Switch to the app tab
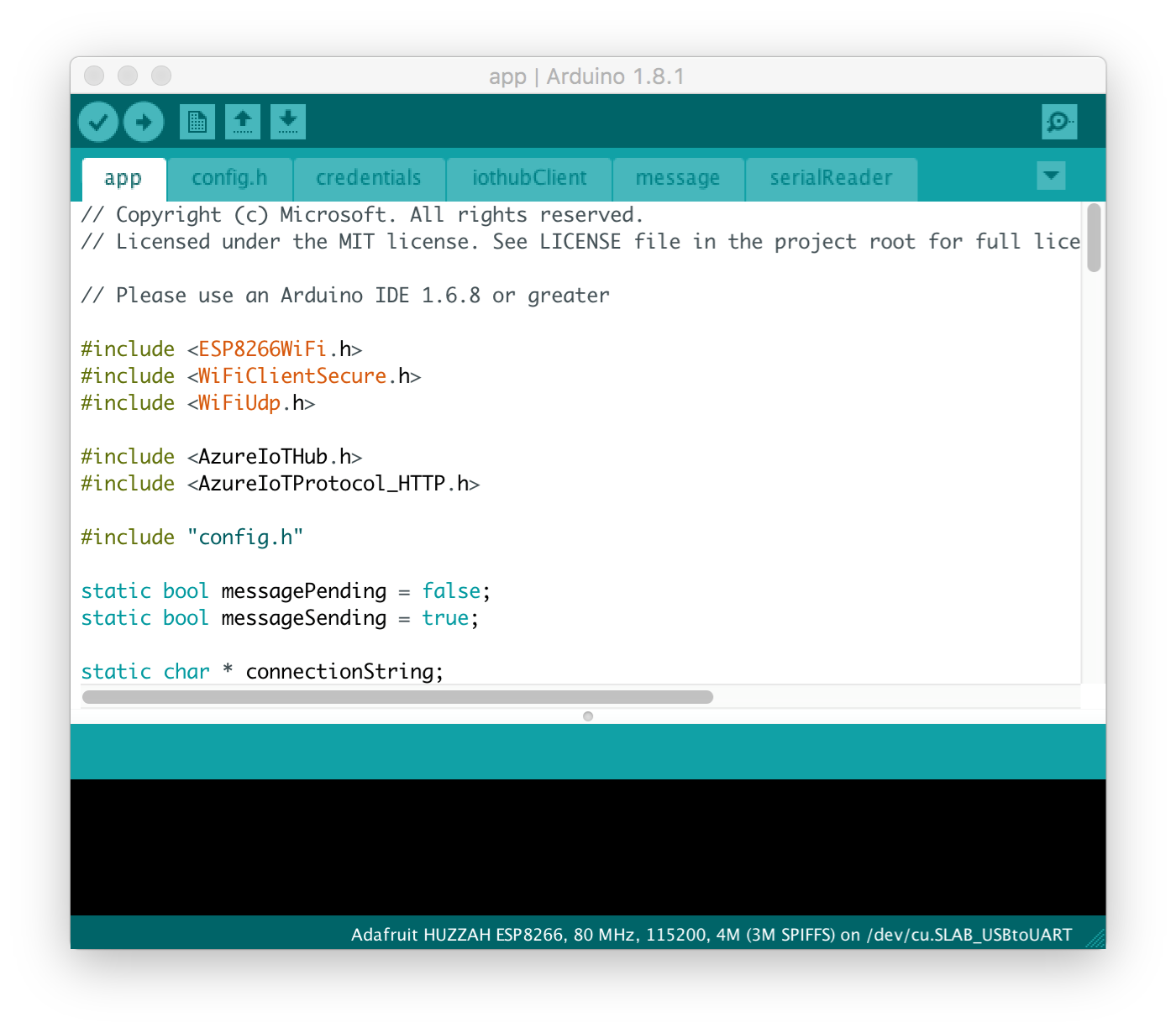 [123, 179]
